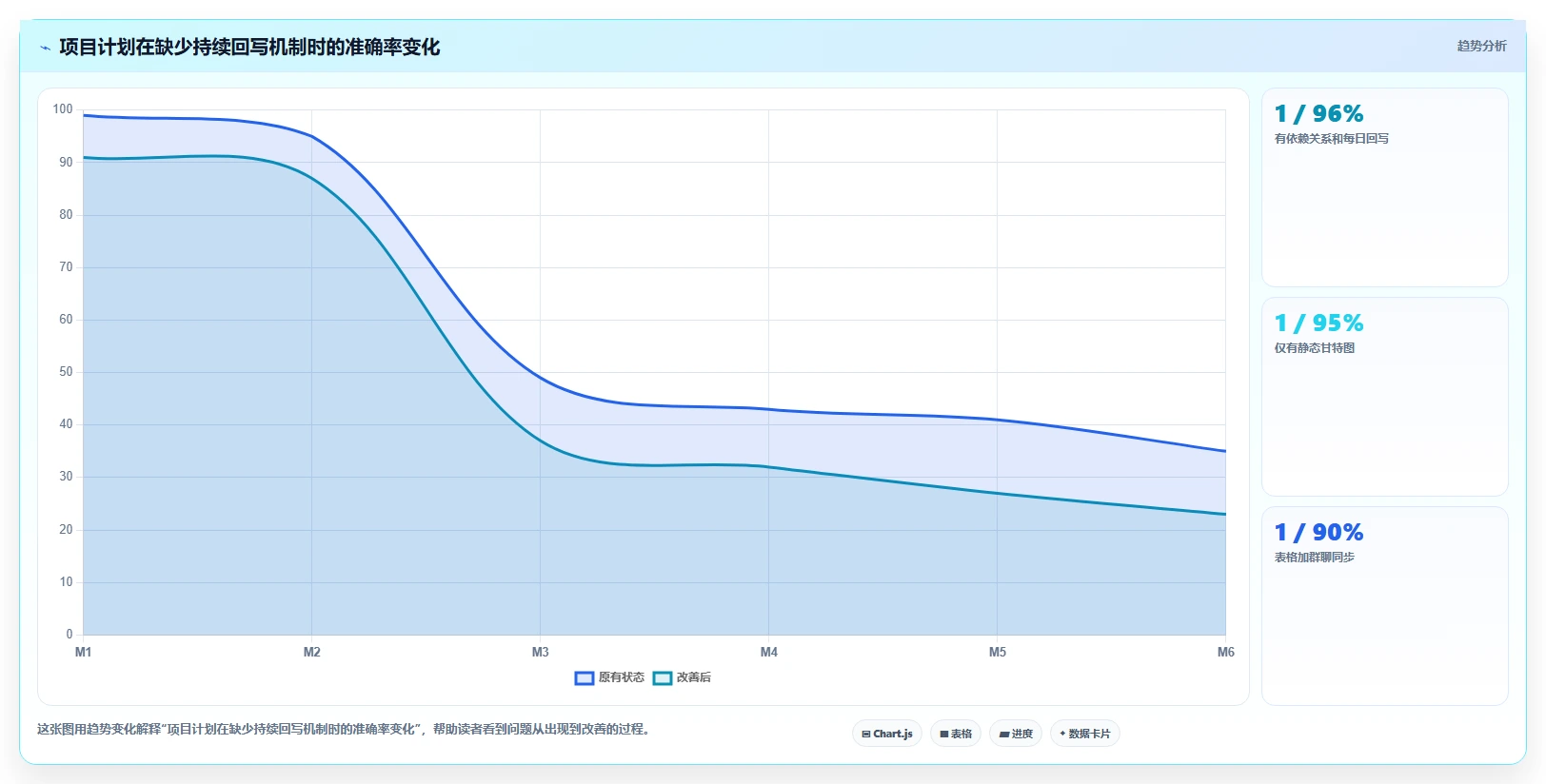The width and height of the screenshot is (1546, 784).
Task: Click the 表格加群聊同步 caption
Action: click(x=1315, y=558)
